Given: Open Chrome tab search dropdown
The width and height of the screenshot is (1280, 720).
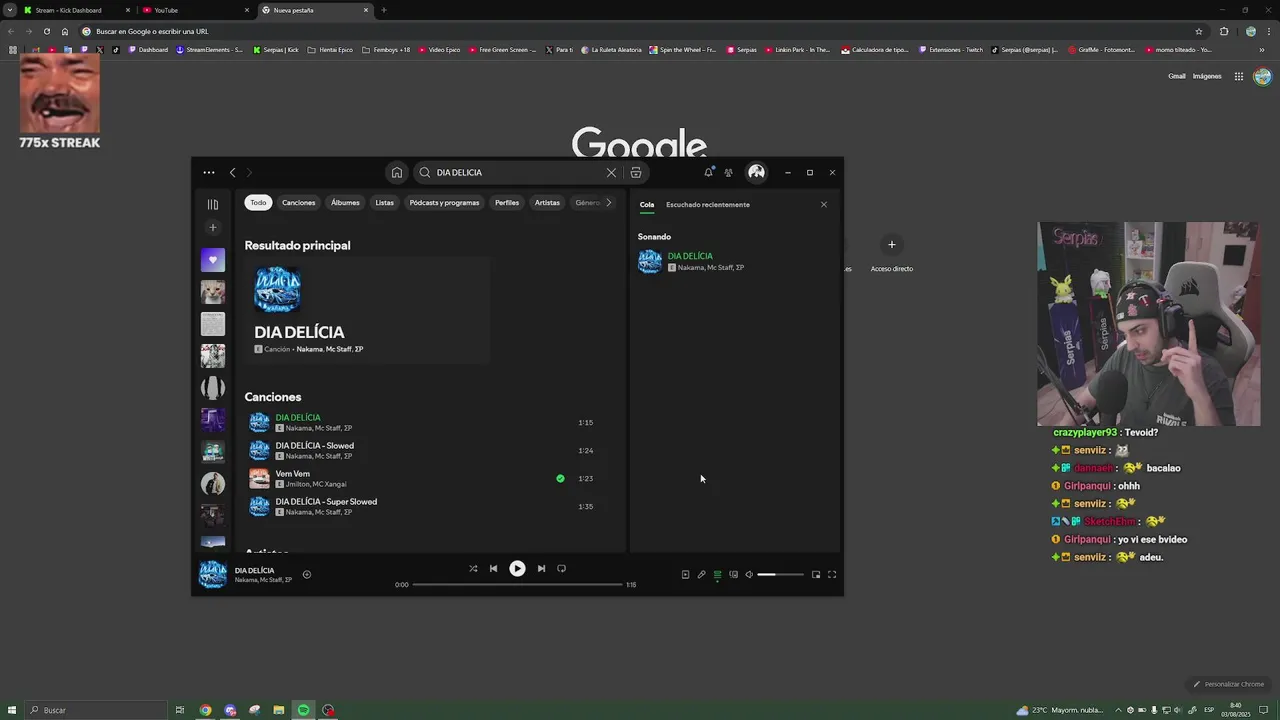Looking at the screenshot, I should (9, 10).
